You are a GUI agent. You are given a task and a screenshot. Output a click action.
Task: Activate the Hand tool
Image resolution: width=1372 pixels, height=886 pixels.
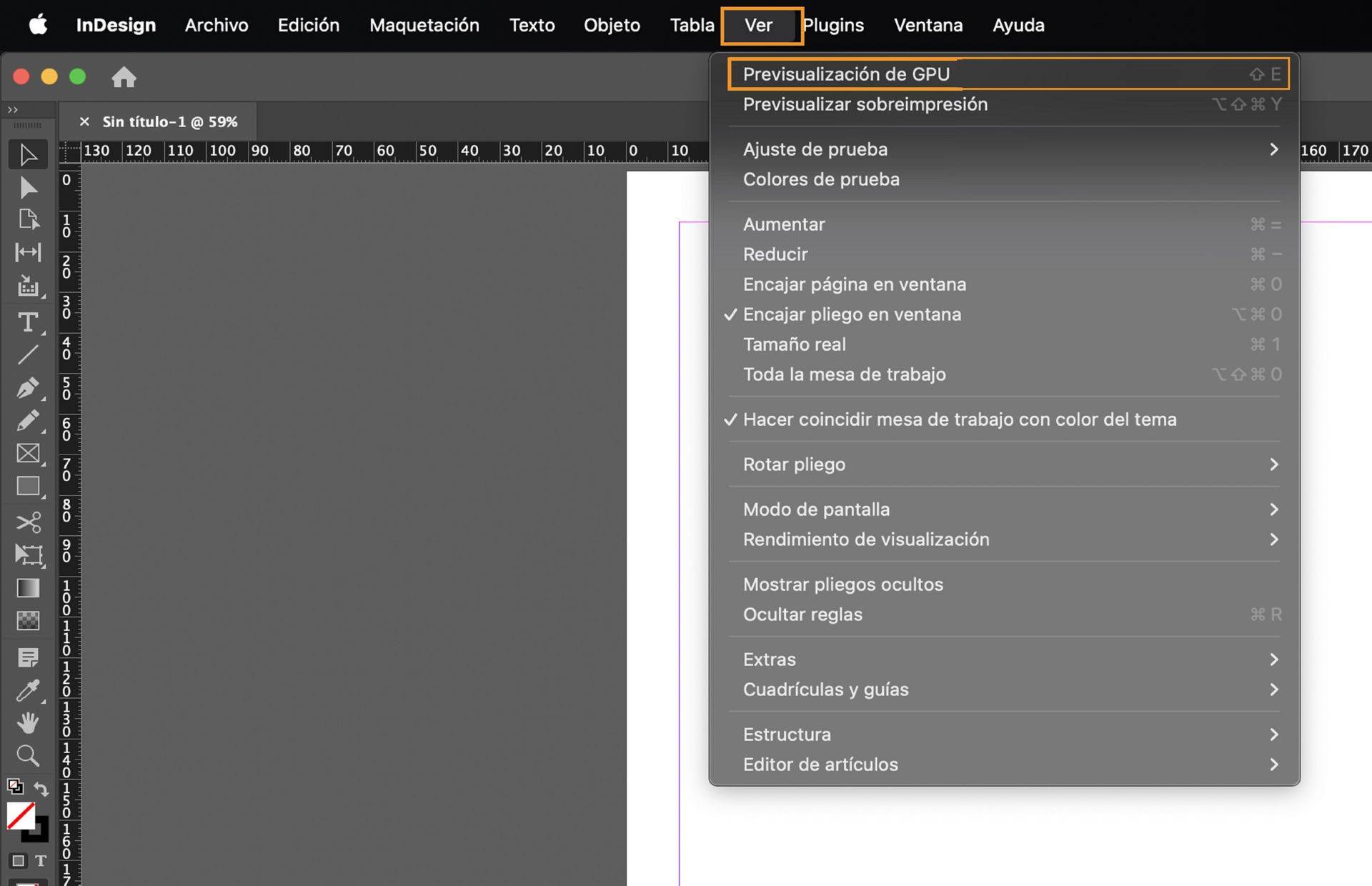pos(29,723)
